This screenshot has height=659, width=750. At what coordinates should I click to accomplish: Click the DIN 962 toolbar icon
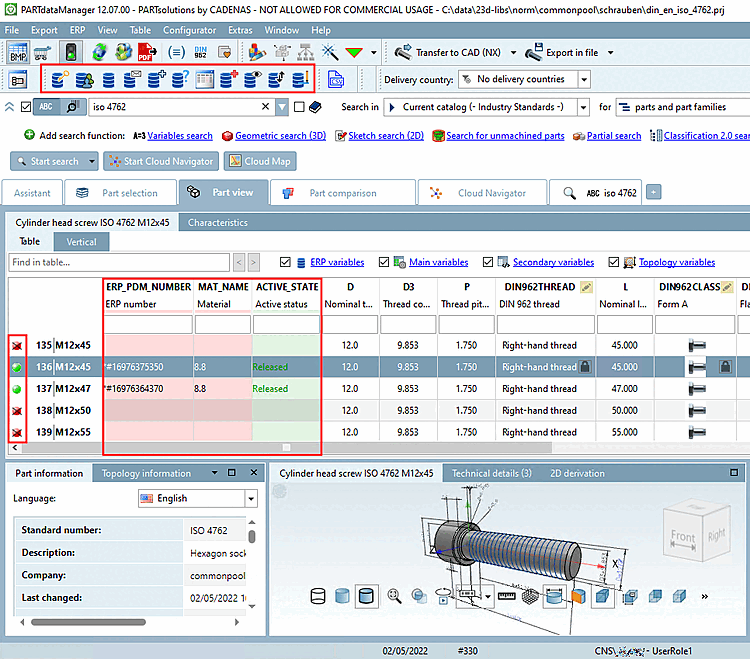coord(203,51)
